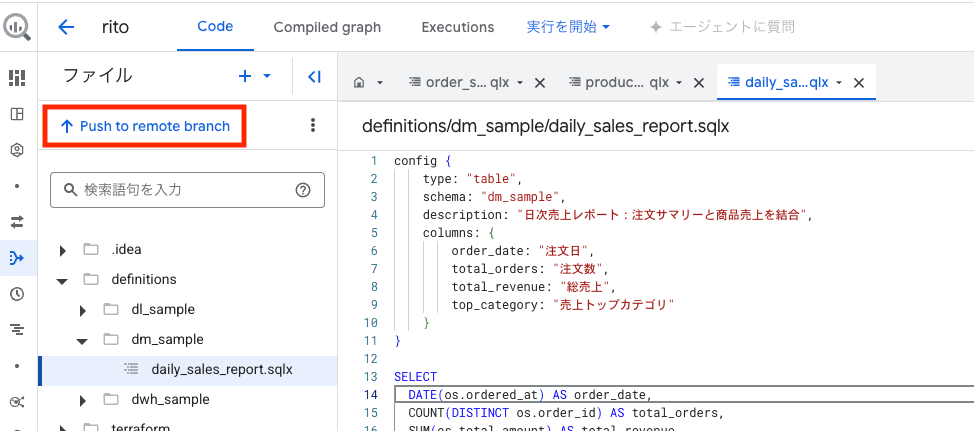Open the scheduled queries clock icon
The height and width of the screenshot is (431, 974).
17,294
